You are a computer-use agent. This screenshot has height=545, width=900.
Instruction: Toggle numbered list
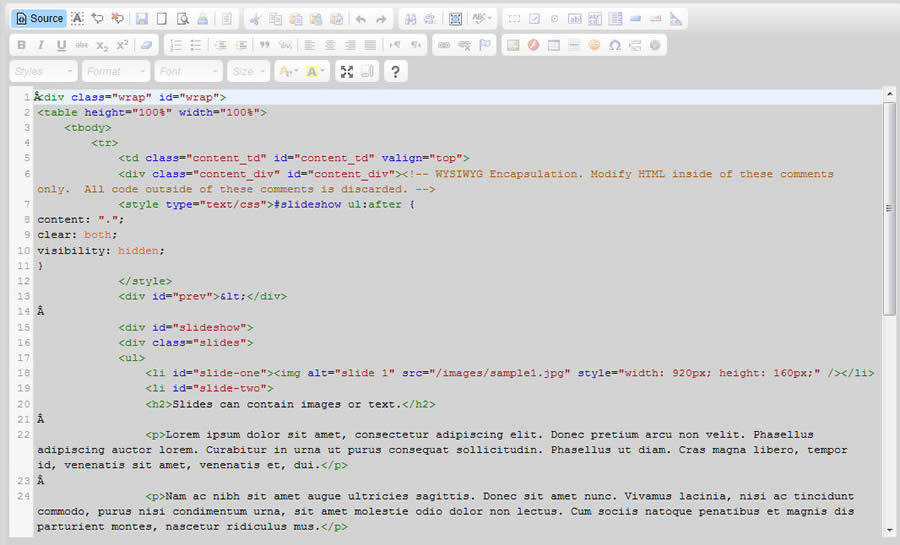click(x=176, y=45)
